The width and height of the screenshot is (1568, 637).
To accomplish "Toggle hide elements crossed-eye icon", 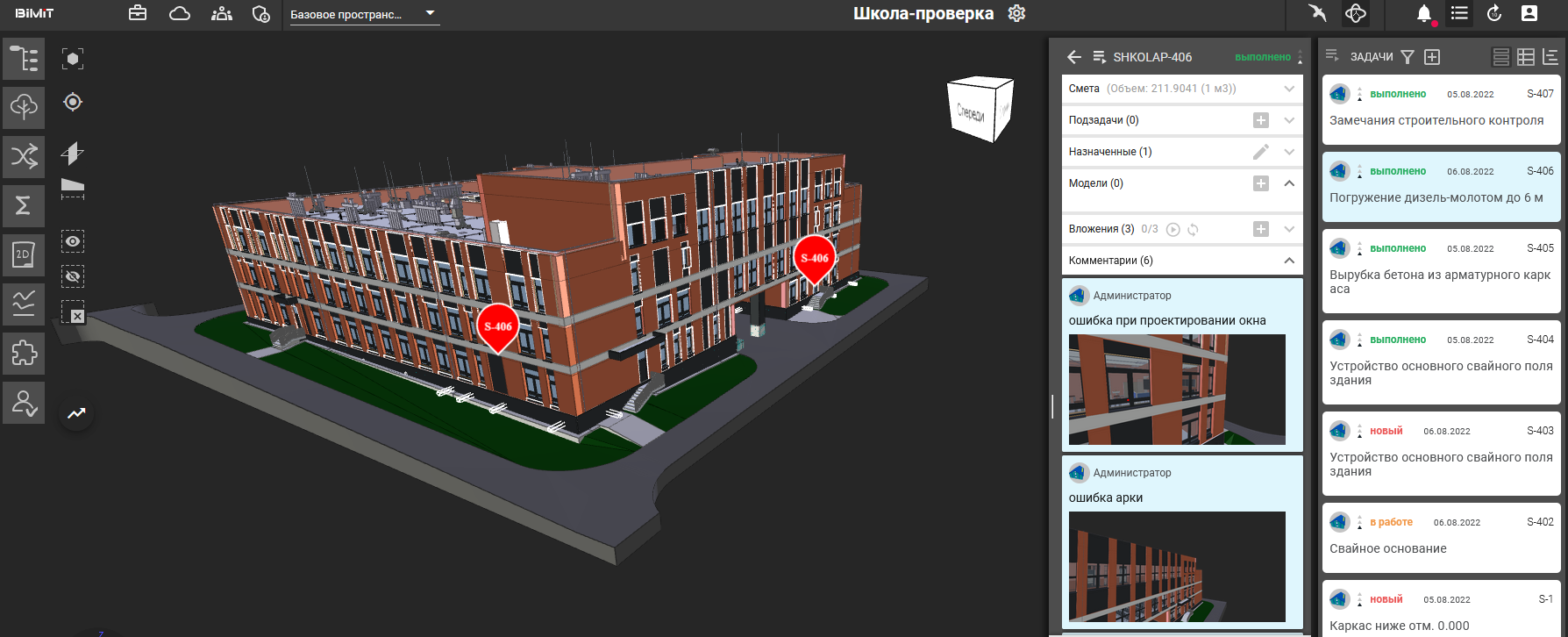I will coord(73,276).
